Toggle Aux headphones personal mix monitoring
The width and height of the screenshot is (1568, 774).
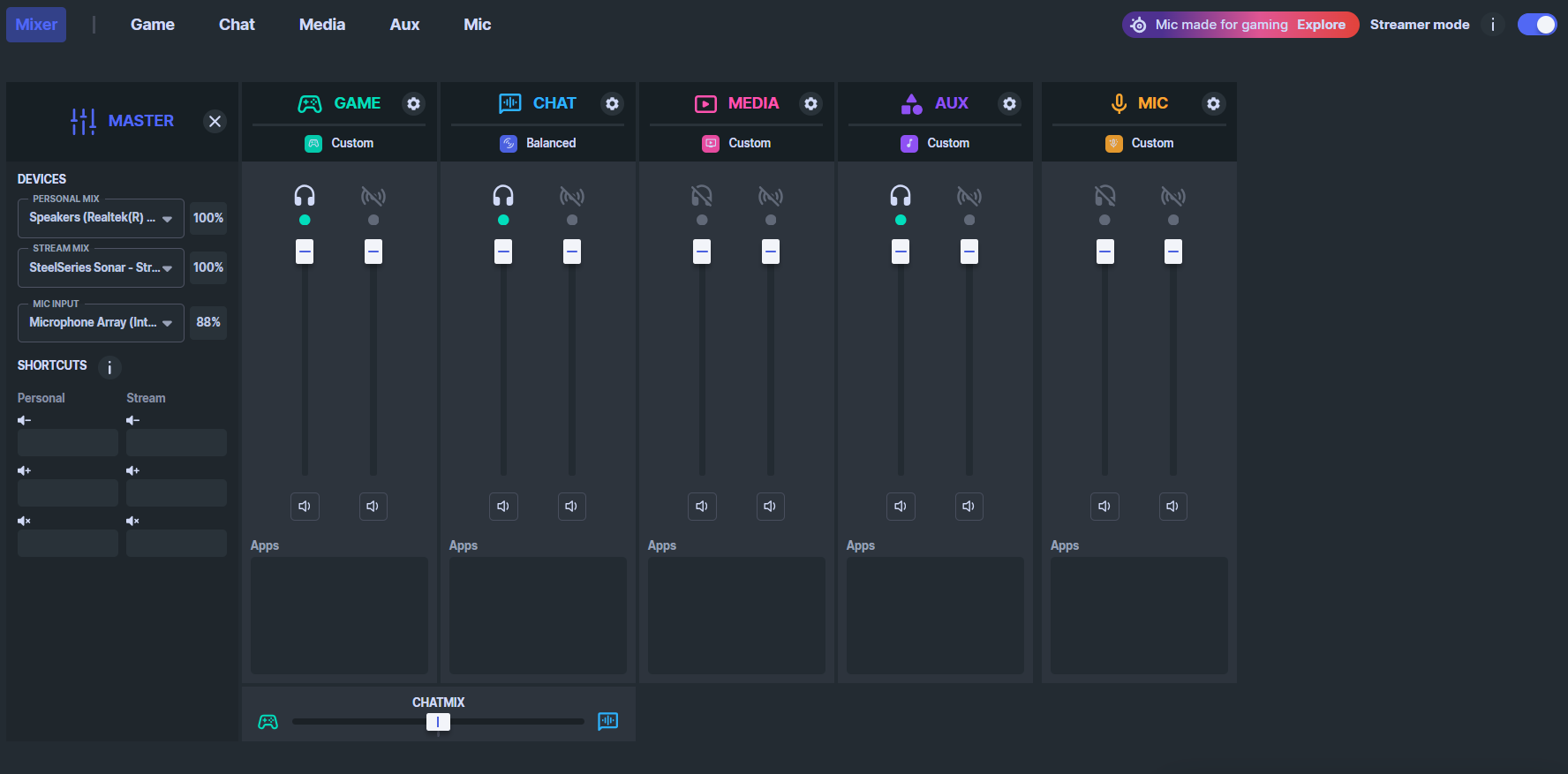901,196
